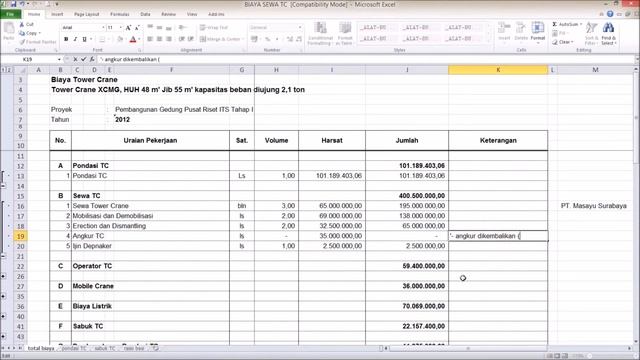Decrease font size with the small A icon

tap(137, 27)
